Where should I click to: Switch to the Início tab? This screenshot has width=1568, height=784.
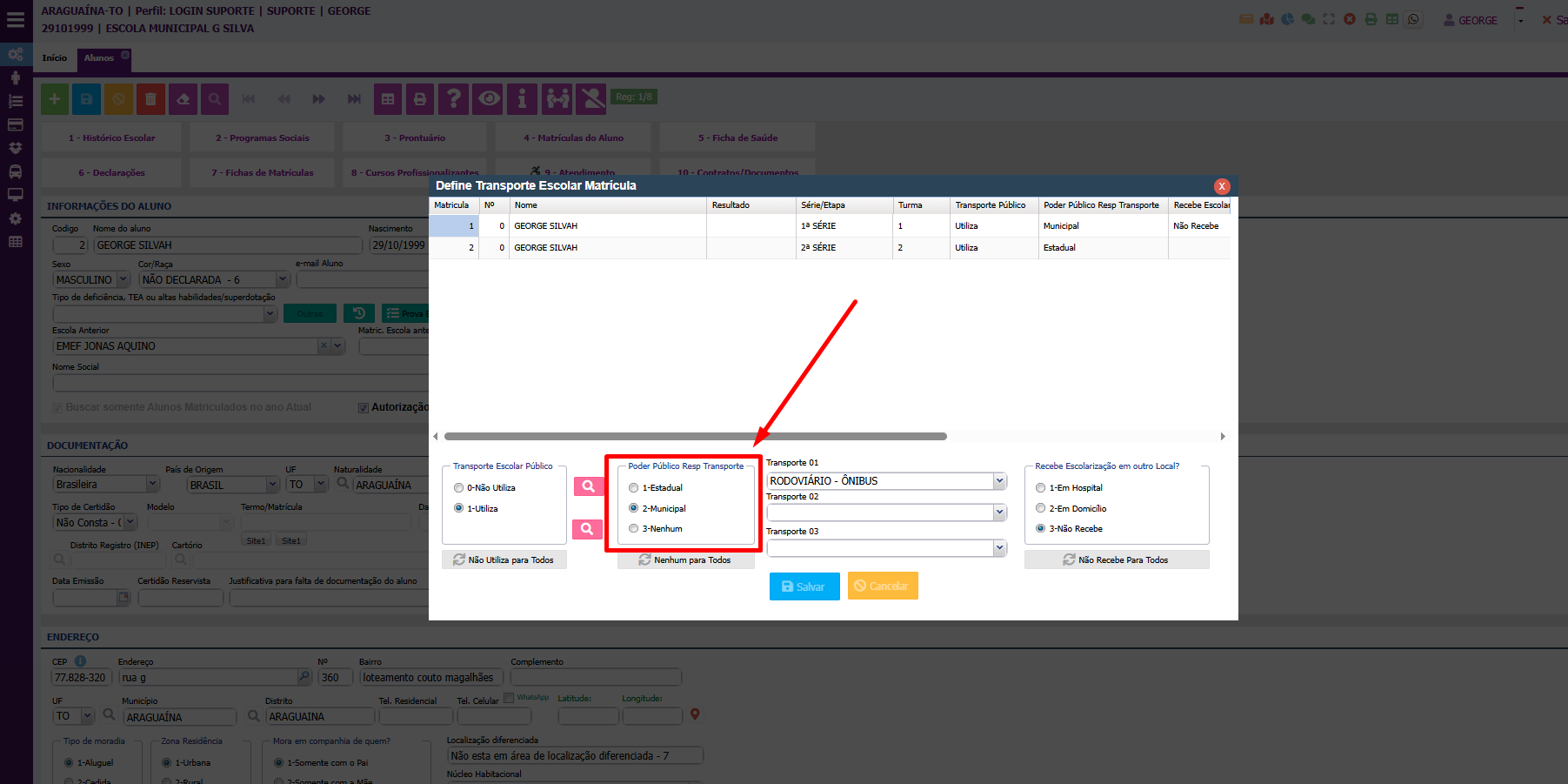[x=55, y=58]
